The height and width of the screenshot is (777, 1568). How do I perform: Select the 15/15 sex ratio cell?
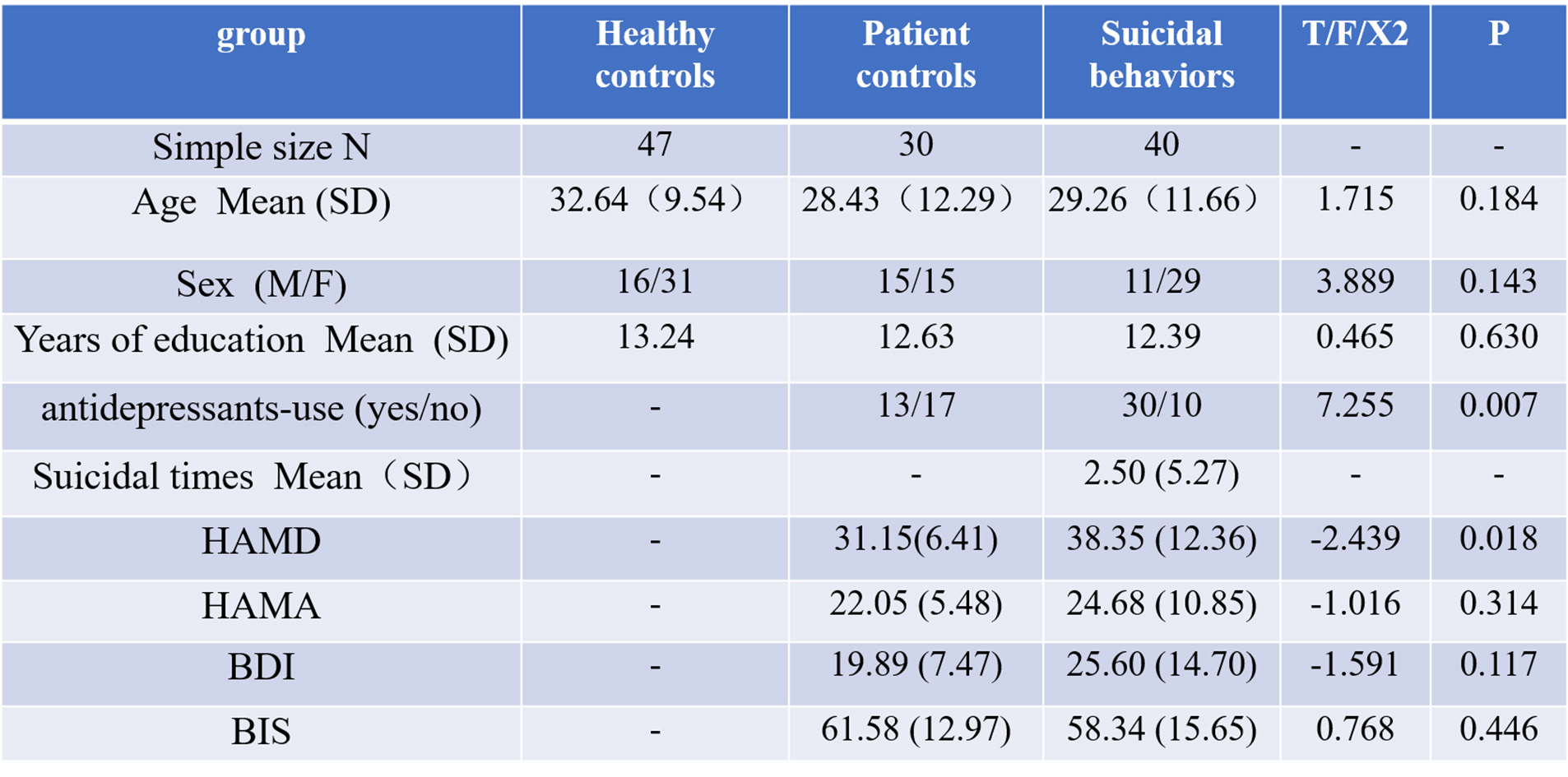point(916,282)
